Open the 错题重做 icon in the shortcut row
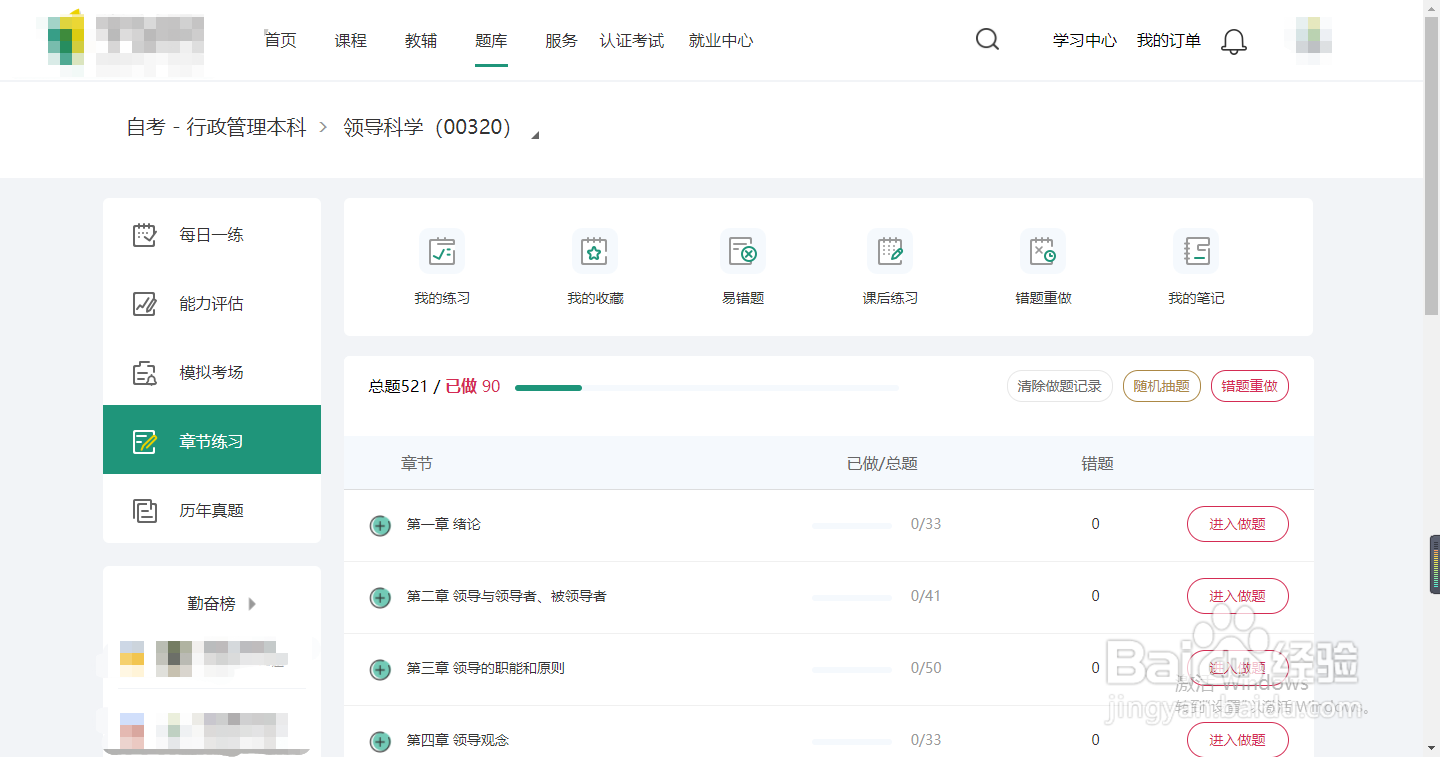 point(1043,251)
